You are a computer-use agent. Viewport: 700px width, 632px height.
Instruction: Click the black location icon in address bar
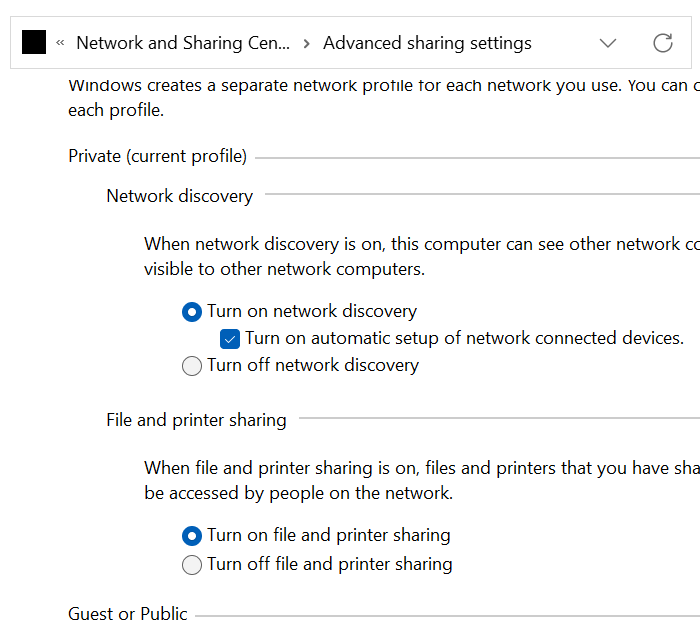(x=34, y=42)
